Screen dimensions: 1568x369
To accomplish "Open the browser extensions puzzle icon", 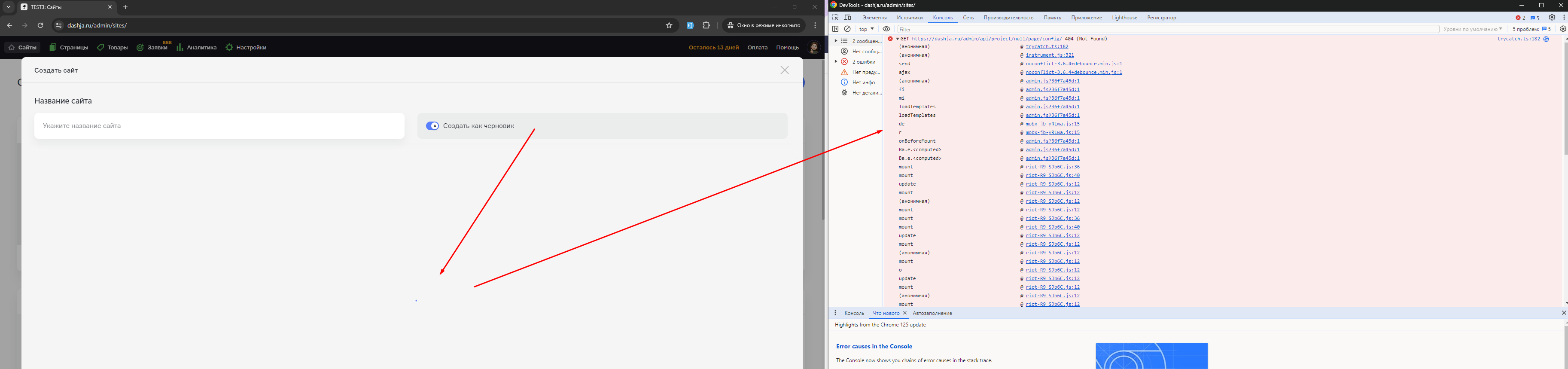I will coord(706,26).
